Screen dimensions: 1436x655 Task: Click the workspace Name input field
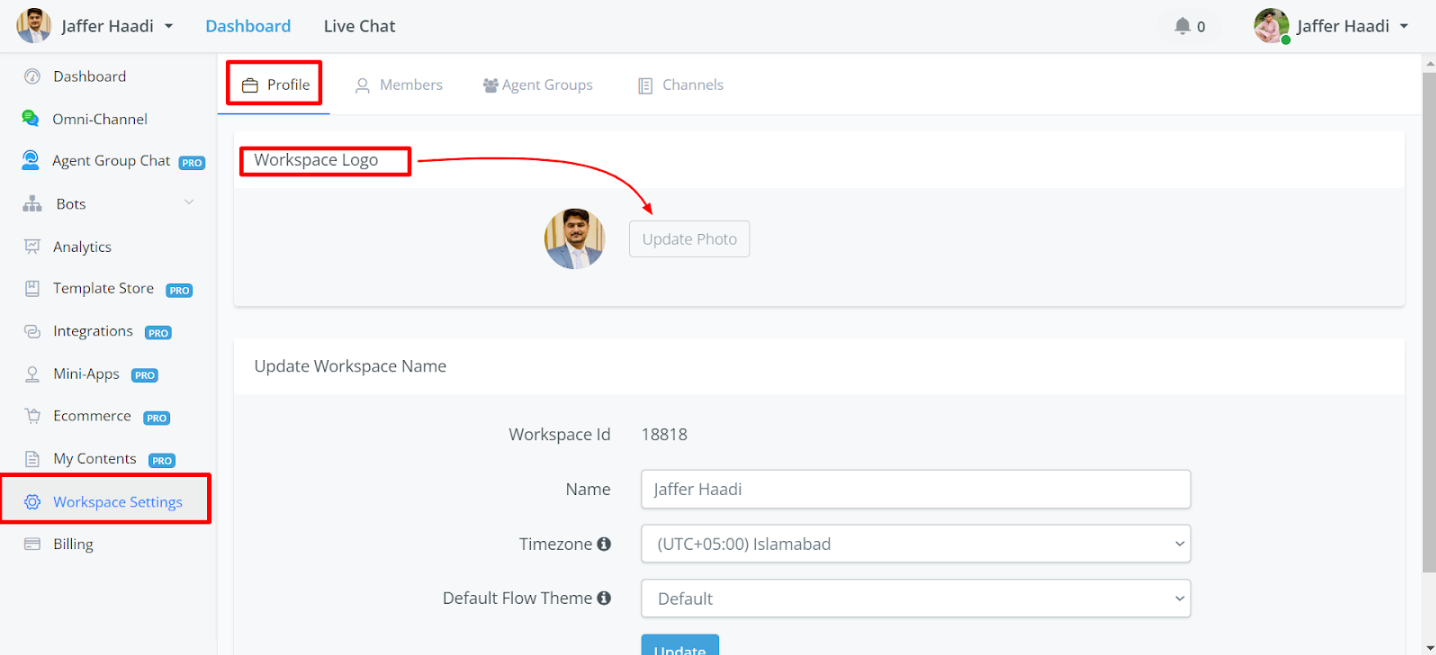(x=915, y=489)
